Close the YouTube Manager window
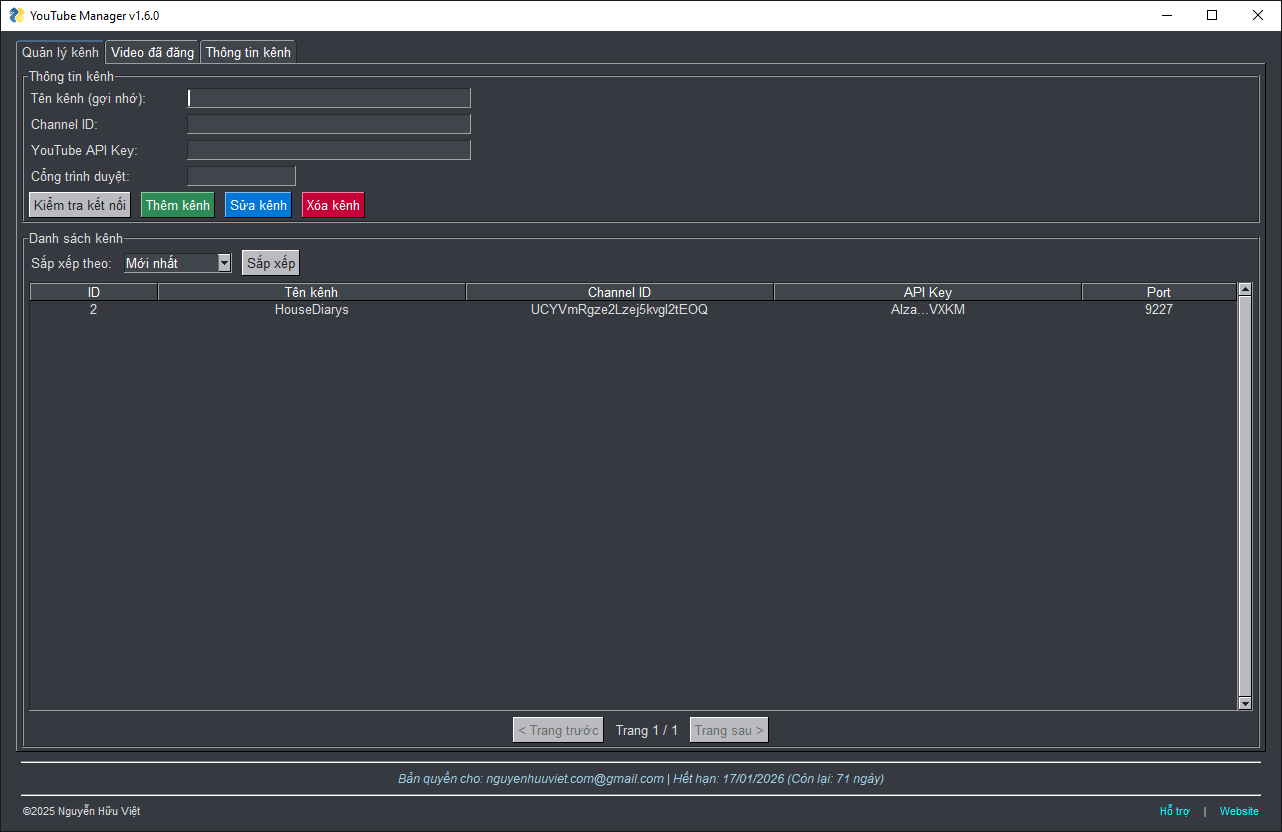 pos(1258,15)
